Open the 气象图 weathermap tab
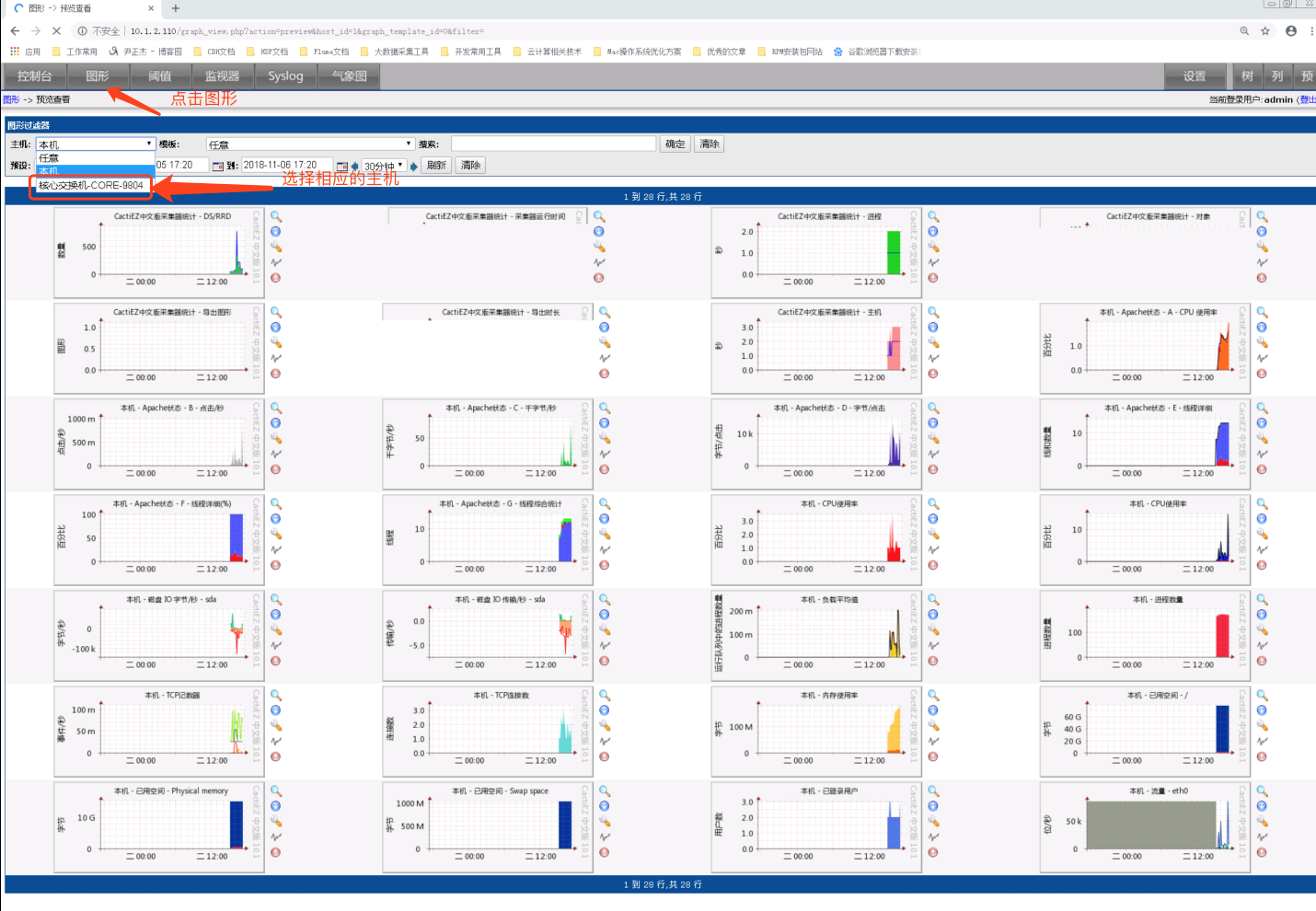Screen dimensions: 1316x911 349,76
